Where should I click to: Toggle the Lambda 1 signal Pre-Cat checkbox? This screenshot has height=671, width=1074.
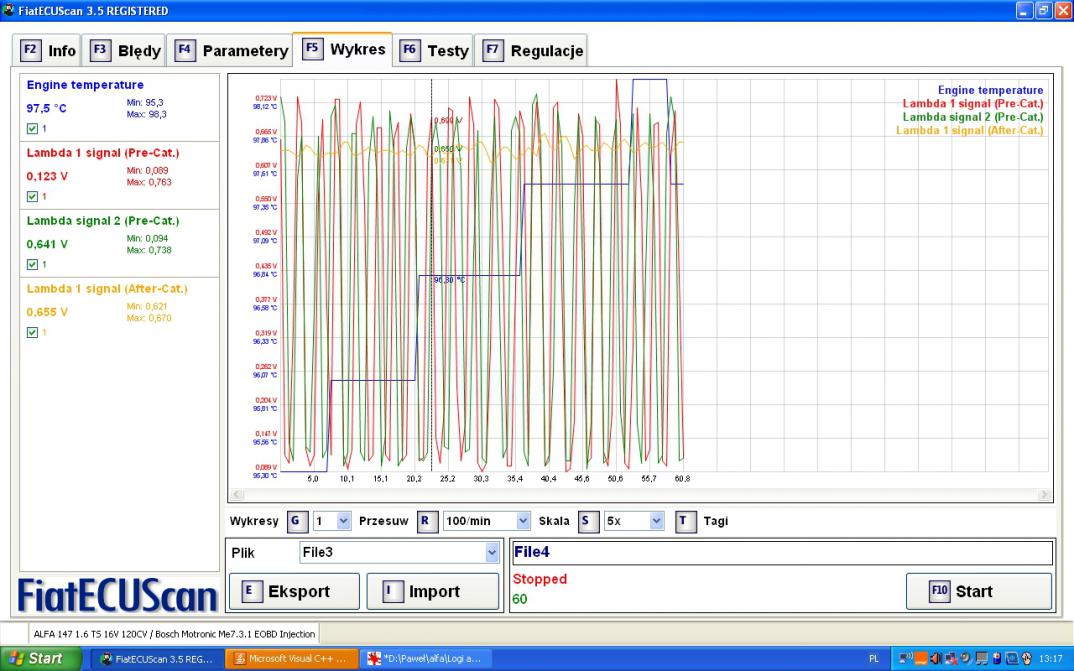(x=32, y=197)
